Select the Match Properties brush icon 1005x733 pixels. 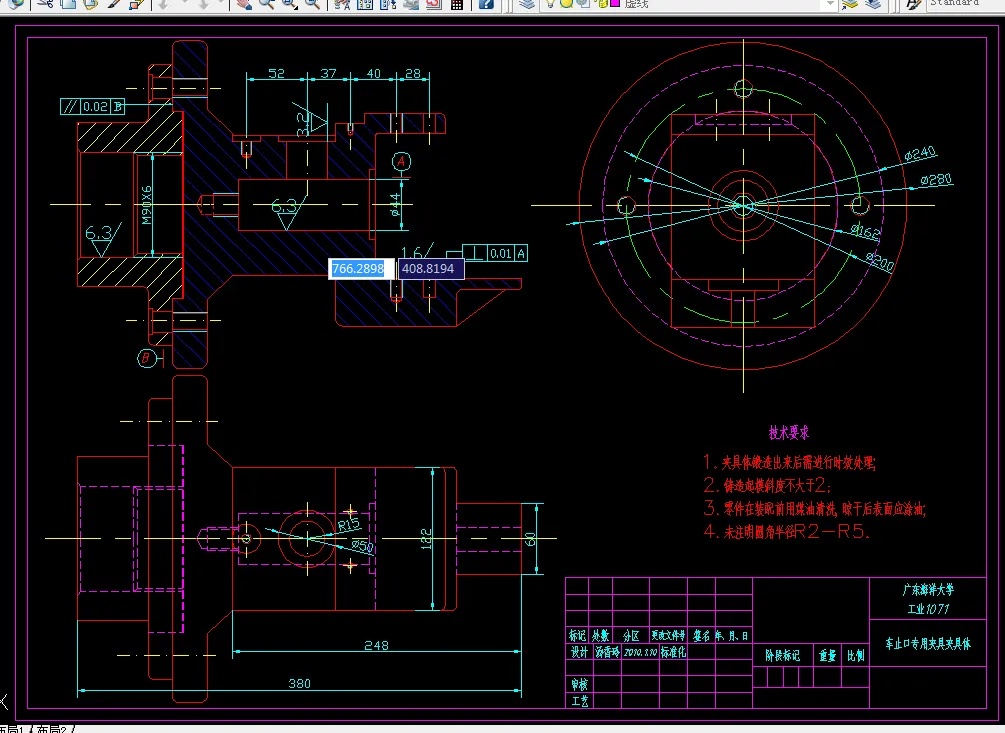(114, 3)
